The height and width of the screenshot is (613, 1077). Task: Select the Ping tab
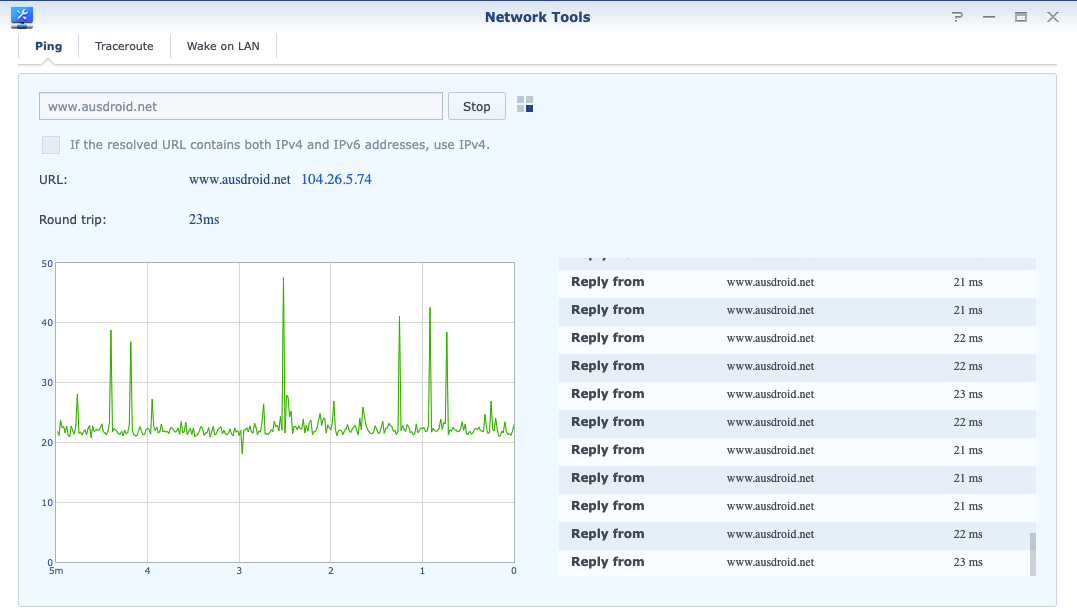pos(49,46)
